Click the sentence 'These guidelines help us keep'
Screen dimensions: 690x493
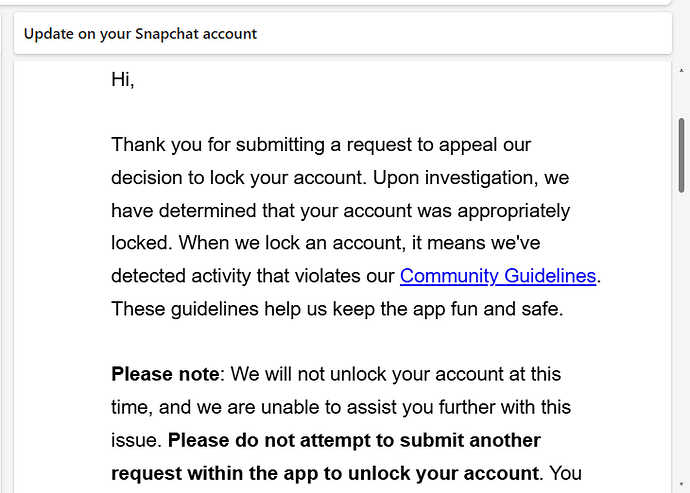coord(337,309)
